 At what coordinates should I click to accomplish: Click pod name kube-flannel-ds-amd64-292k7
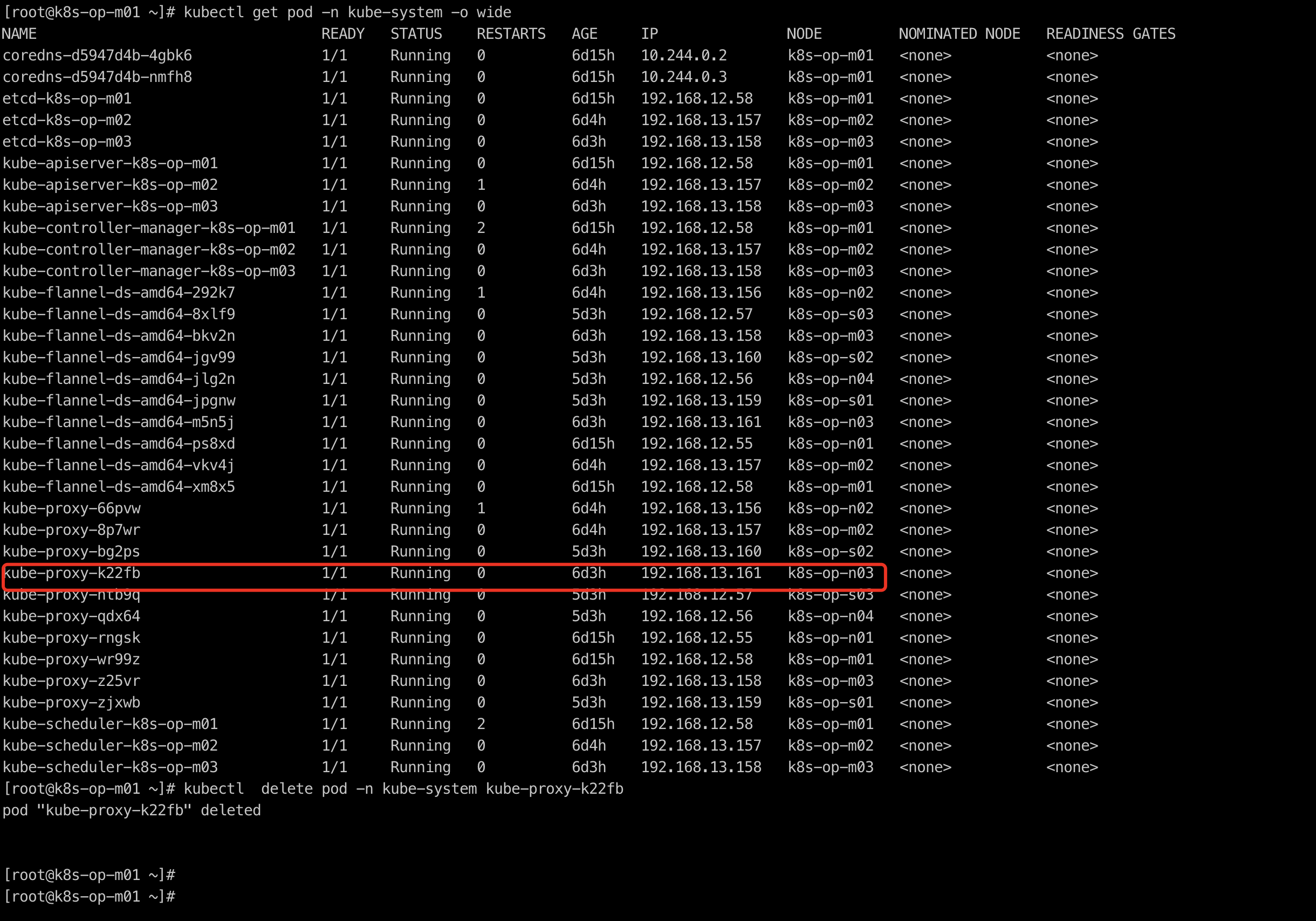click(119, 293)
